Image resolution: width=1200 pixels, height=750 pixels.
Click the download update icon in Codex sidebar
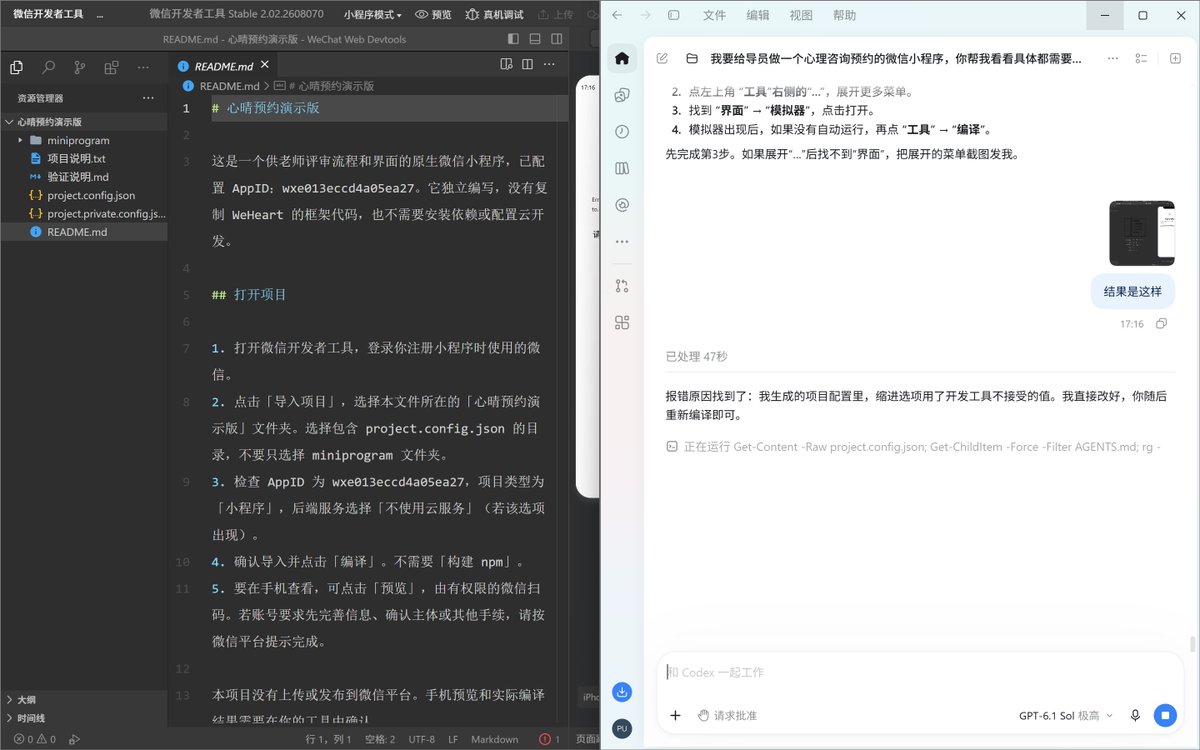click(622, 691)
